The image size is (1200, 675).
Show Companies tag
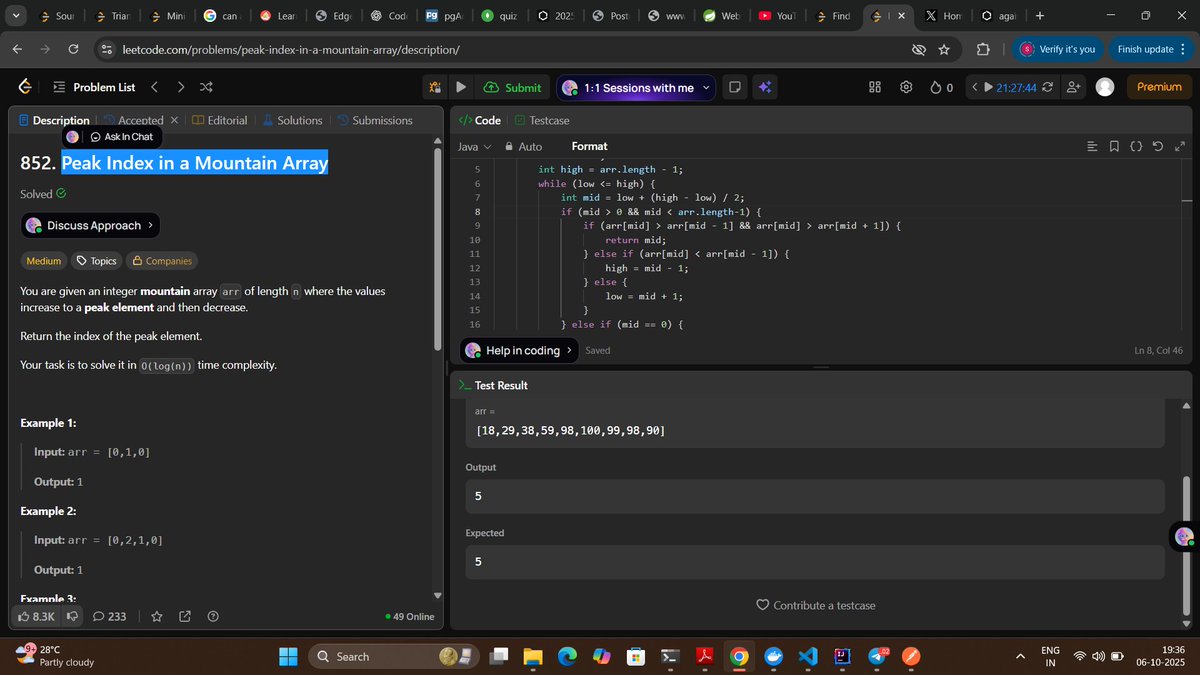tap(161, 261)
